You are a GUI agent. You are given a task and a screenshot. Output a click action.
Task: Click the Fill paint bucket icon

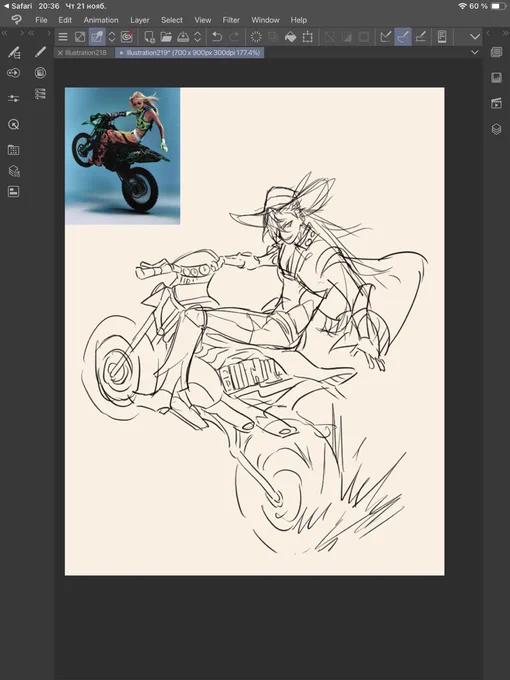point(291,37)
